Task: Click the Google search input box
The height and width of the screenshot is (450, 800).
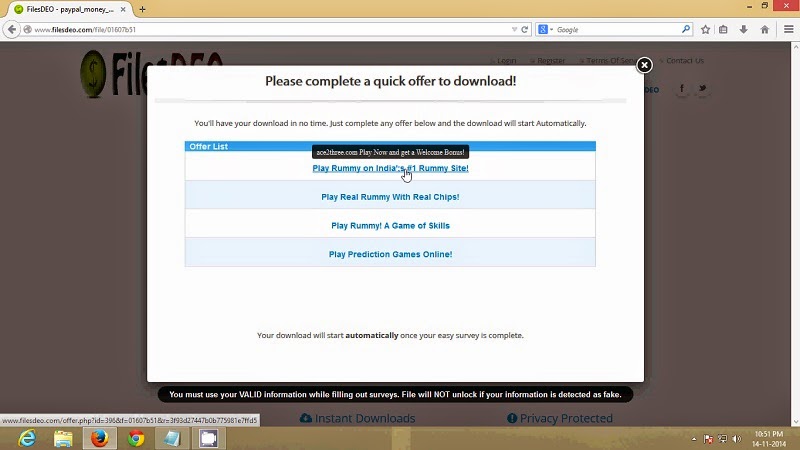Action: pos(617,30)
